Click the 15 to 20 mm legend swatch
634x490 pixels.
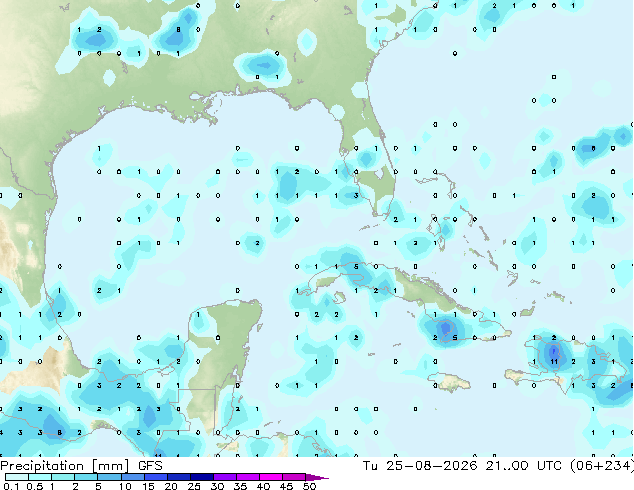[155, 477]
